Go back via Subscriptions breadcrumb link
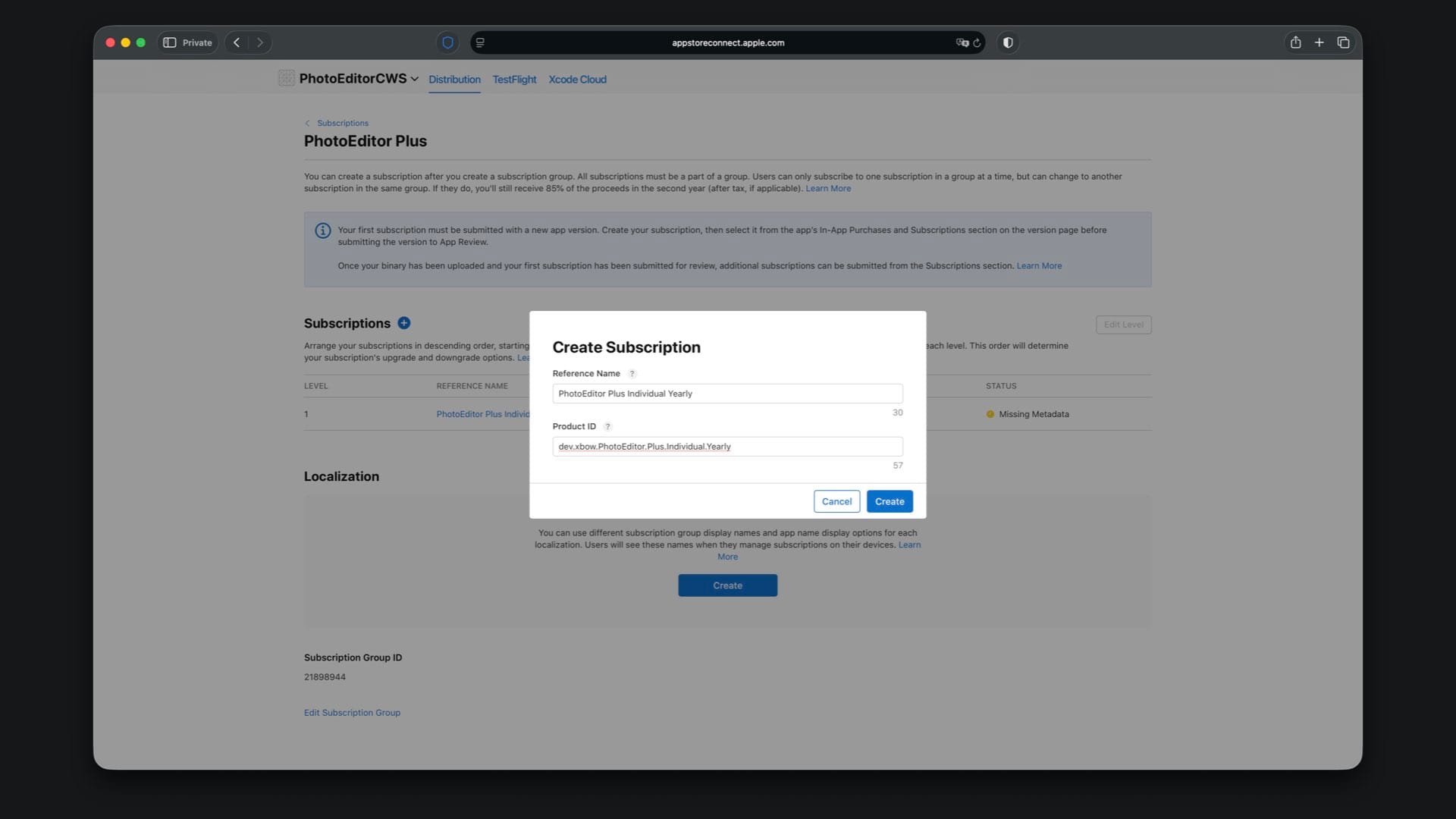 pos(342,123)
